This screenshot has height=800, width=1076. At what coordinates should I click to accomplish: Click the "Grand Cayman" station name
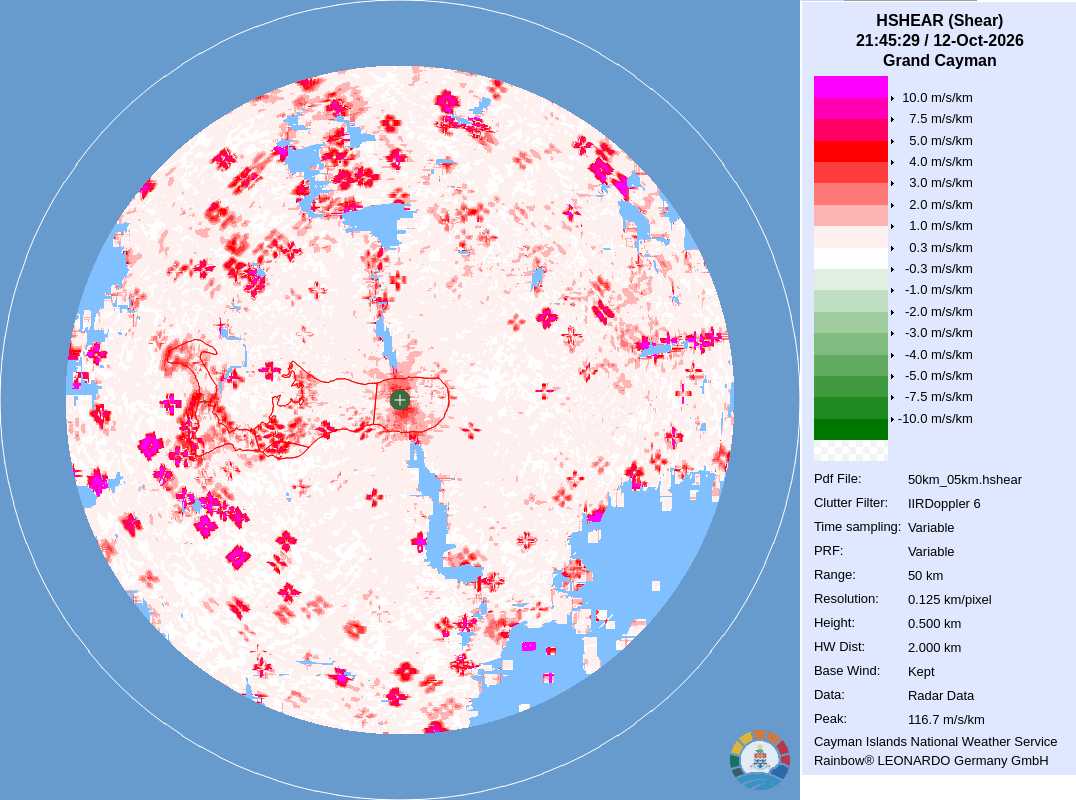click(x=939, y=60)
